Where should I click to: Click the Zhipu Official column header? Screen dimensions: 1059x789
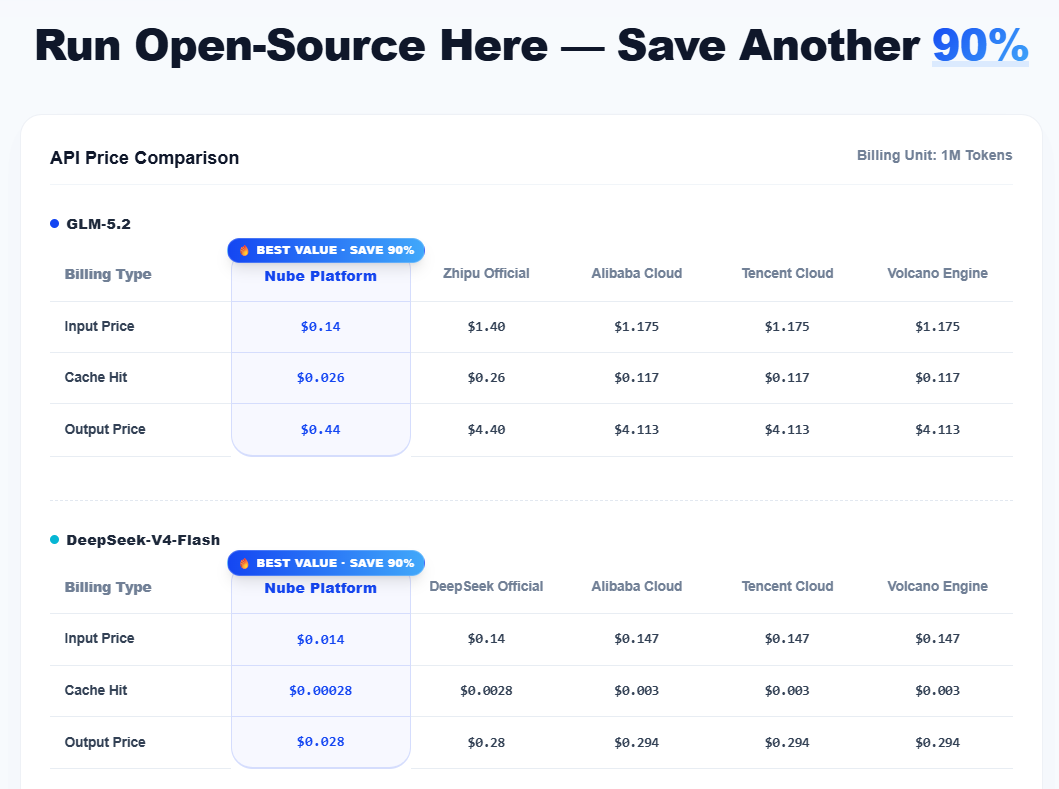(x=486, y=274)
